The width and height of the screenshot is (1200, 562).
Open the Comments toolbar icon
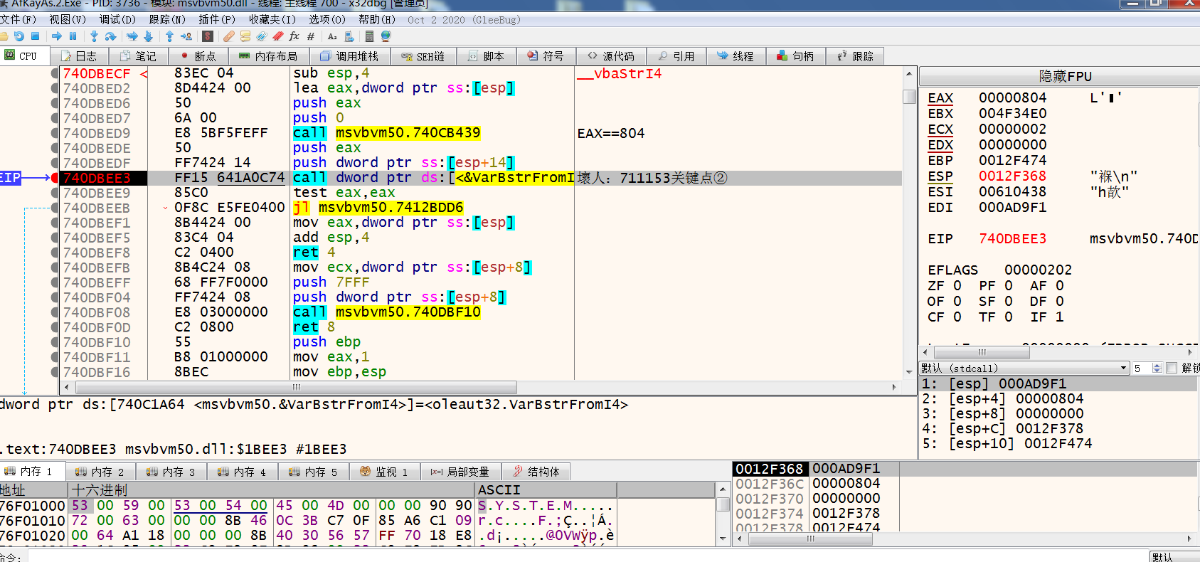[245, 36]
